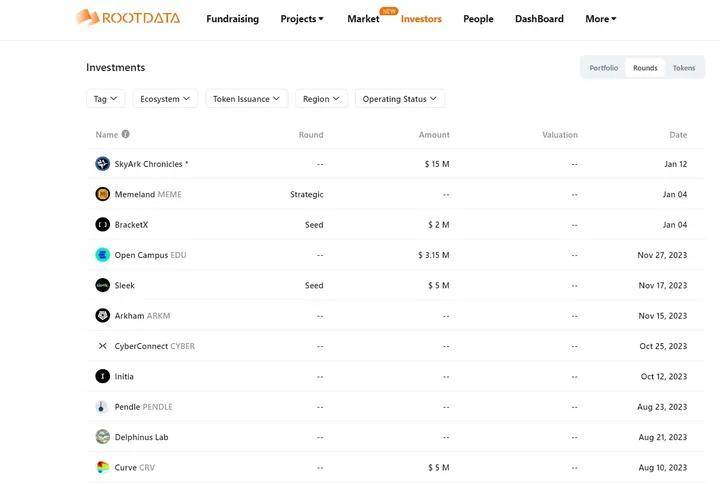Image resolution: width=720 pixels, height=484 pixels.
Task: Click the RootData logo
Action: point(128,18)
